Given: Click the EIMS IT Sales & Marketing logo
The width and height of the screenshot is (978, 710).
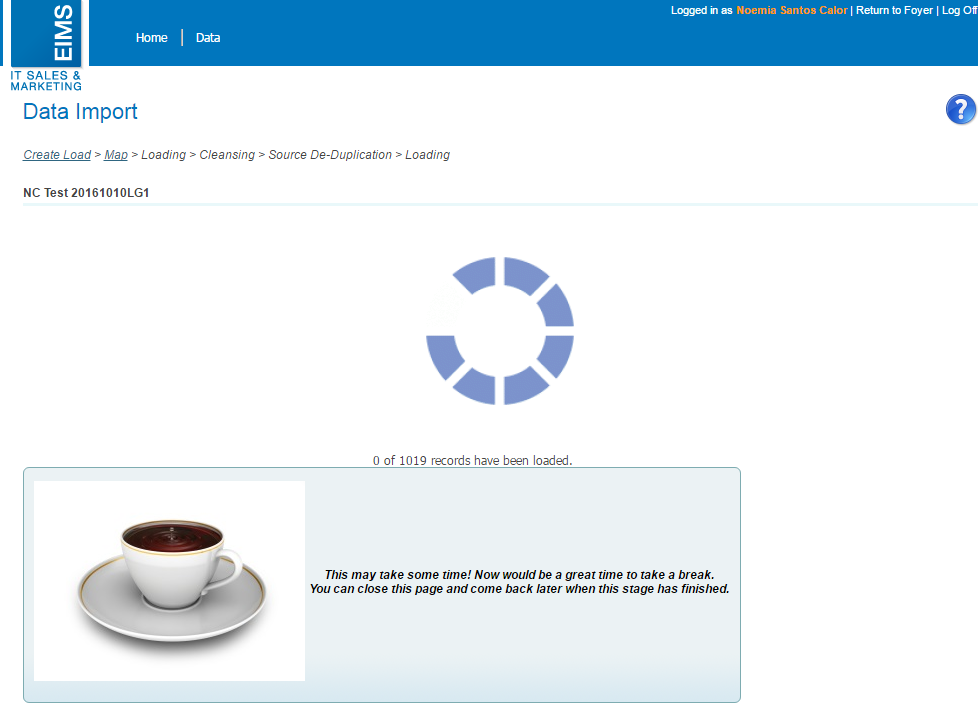Looking at the screenshot, I should click(x=46, y=46).
